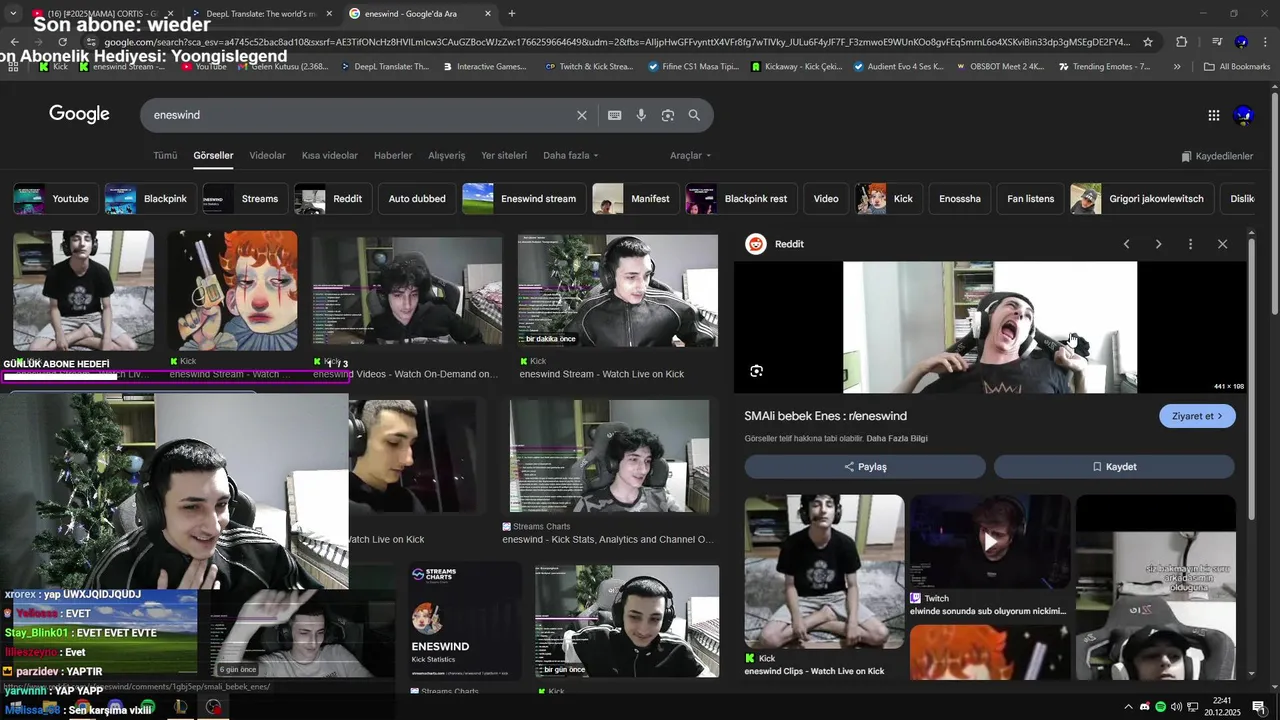1280x720 pixels.
Task: Submit search with the magnifier icon
Action: point(694,115)
